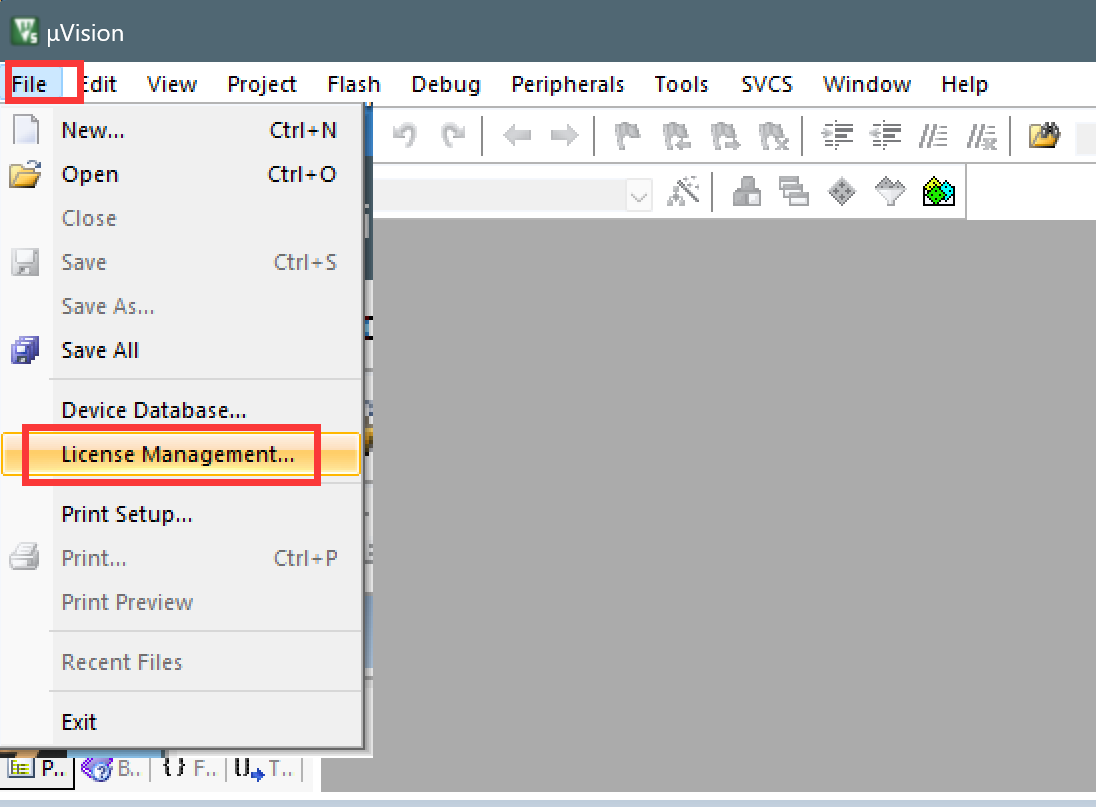This screenshot has height=807, width=1096.
Task: Open the Help menu
Action: point(965,85)
